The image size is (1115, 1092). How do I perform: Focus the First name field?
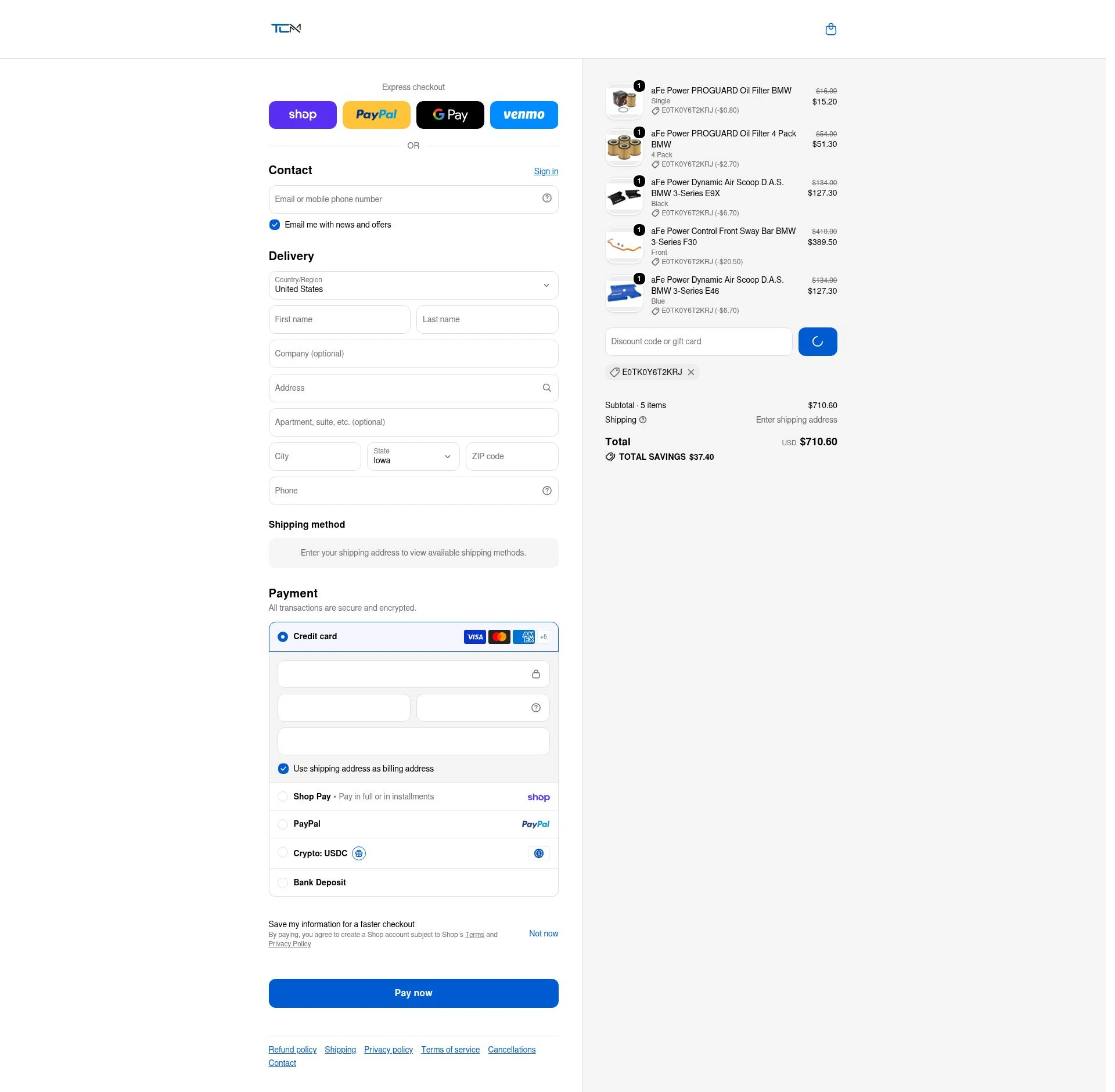point(340,320)
